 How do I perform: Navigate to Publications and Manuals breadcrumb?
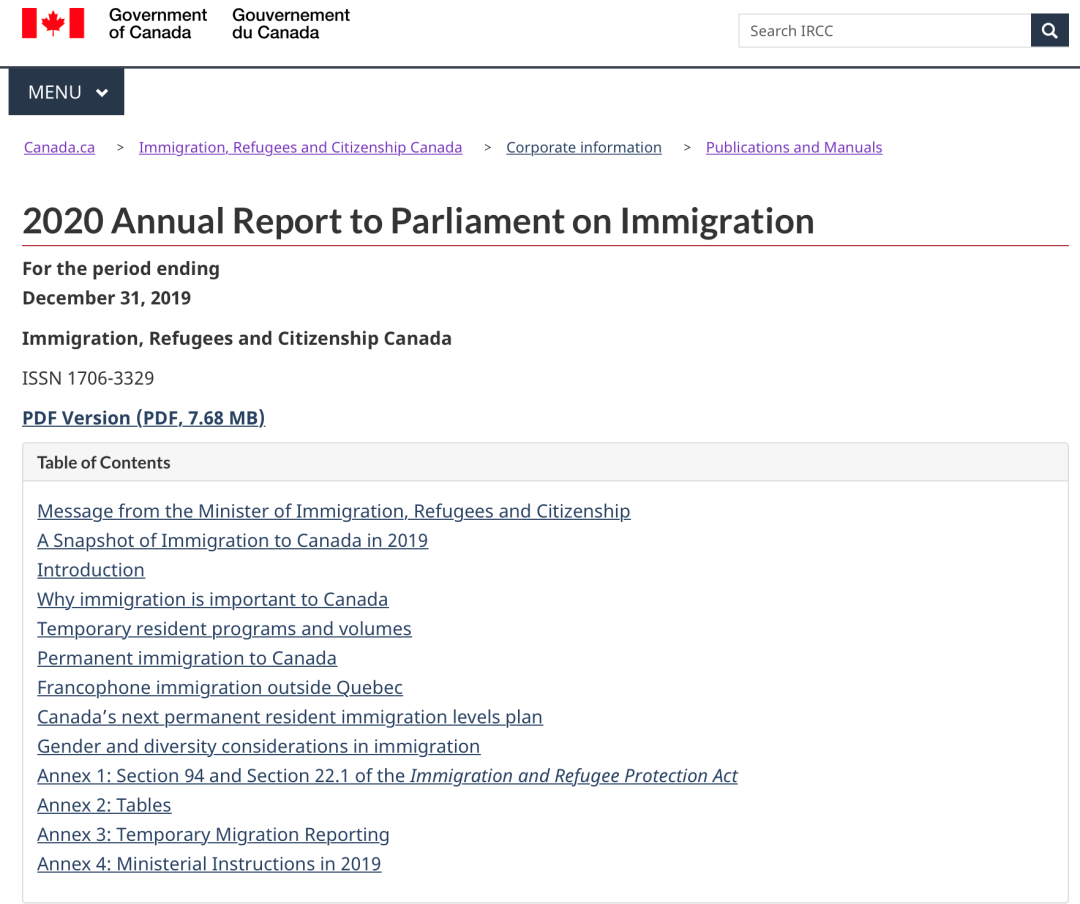click(x=793, y=147)
